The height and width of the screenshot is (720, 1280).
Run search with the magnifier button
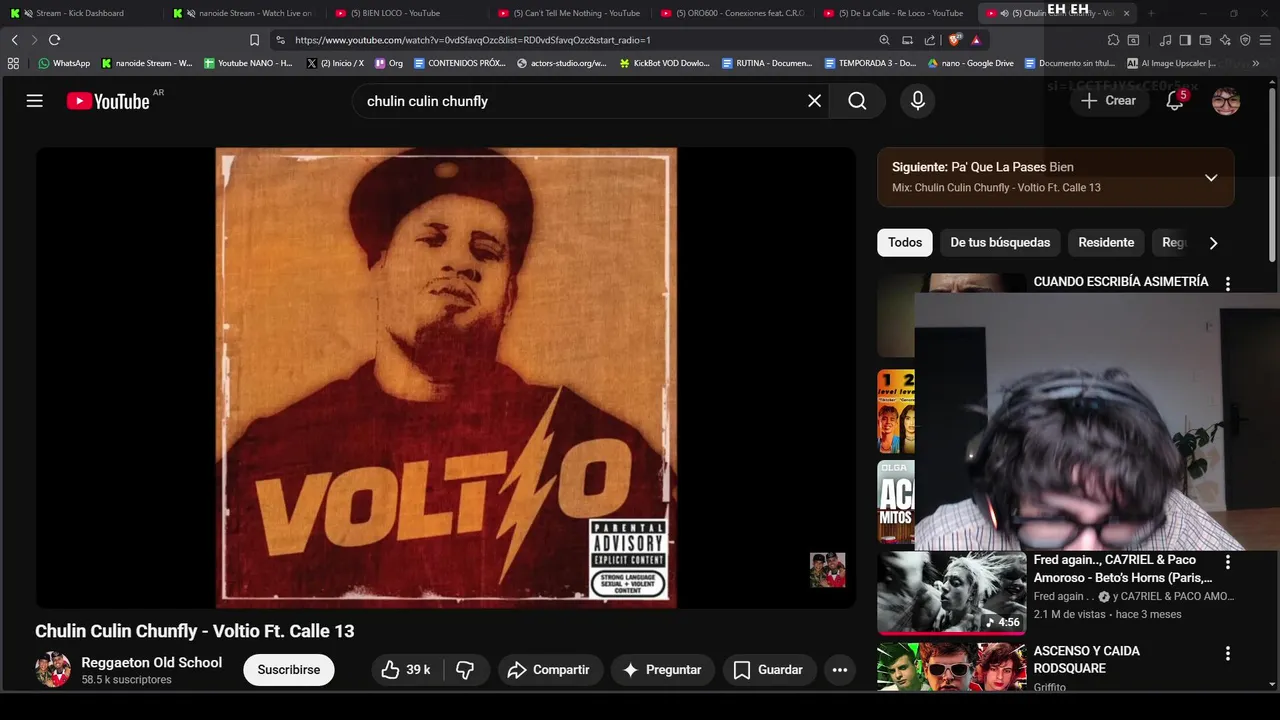pyautogui.click(x=857, y=101)
